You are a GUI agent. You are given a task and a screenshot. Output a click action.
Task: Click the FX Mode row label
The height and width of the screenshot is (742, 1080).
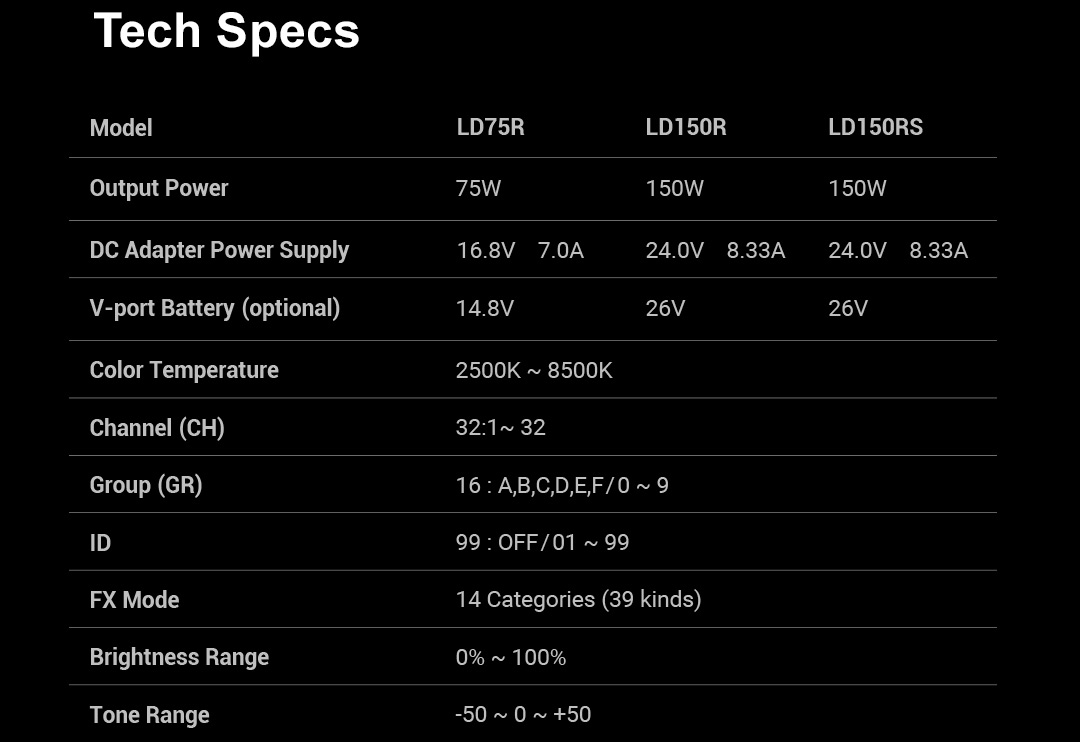(x=134, y=600)
